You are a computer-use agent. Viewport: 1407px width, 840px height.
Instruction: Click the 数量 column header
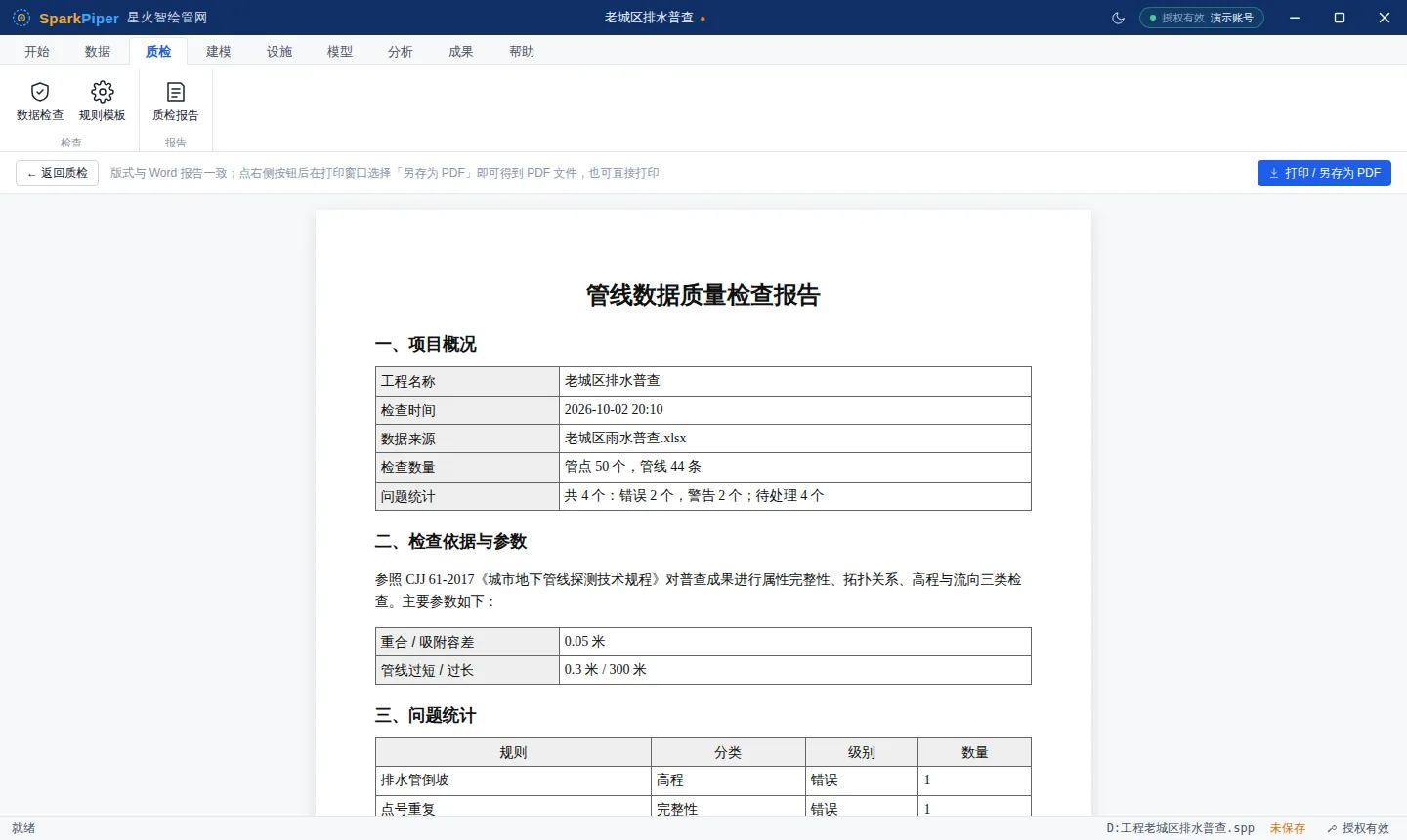pos(974,752)
